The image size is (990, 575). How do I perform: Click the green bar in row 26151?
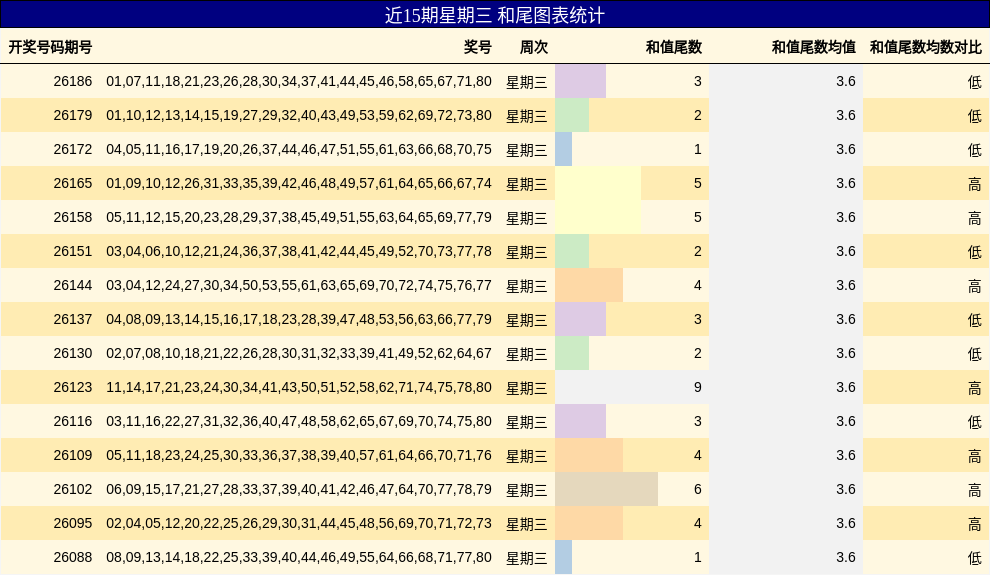coord(572,252)
